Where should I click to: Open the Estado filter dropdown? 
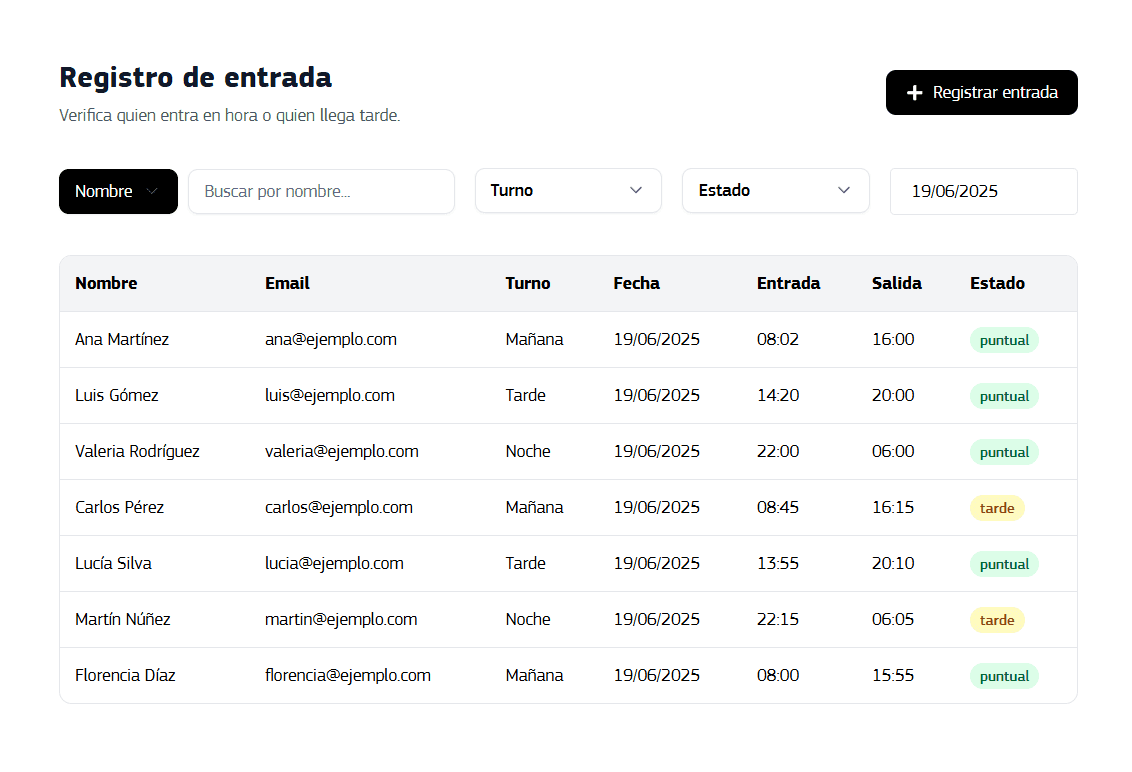pos(775,191)
